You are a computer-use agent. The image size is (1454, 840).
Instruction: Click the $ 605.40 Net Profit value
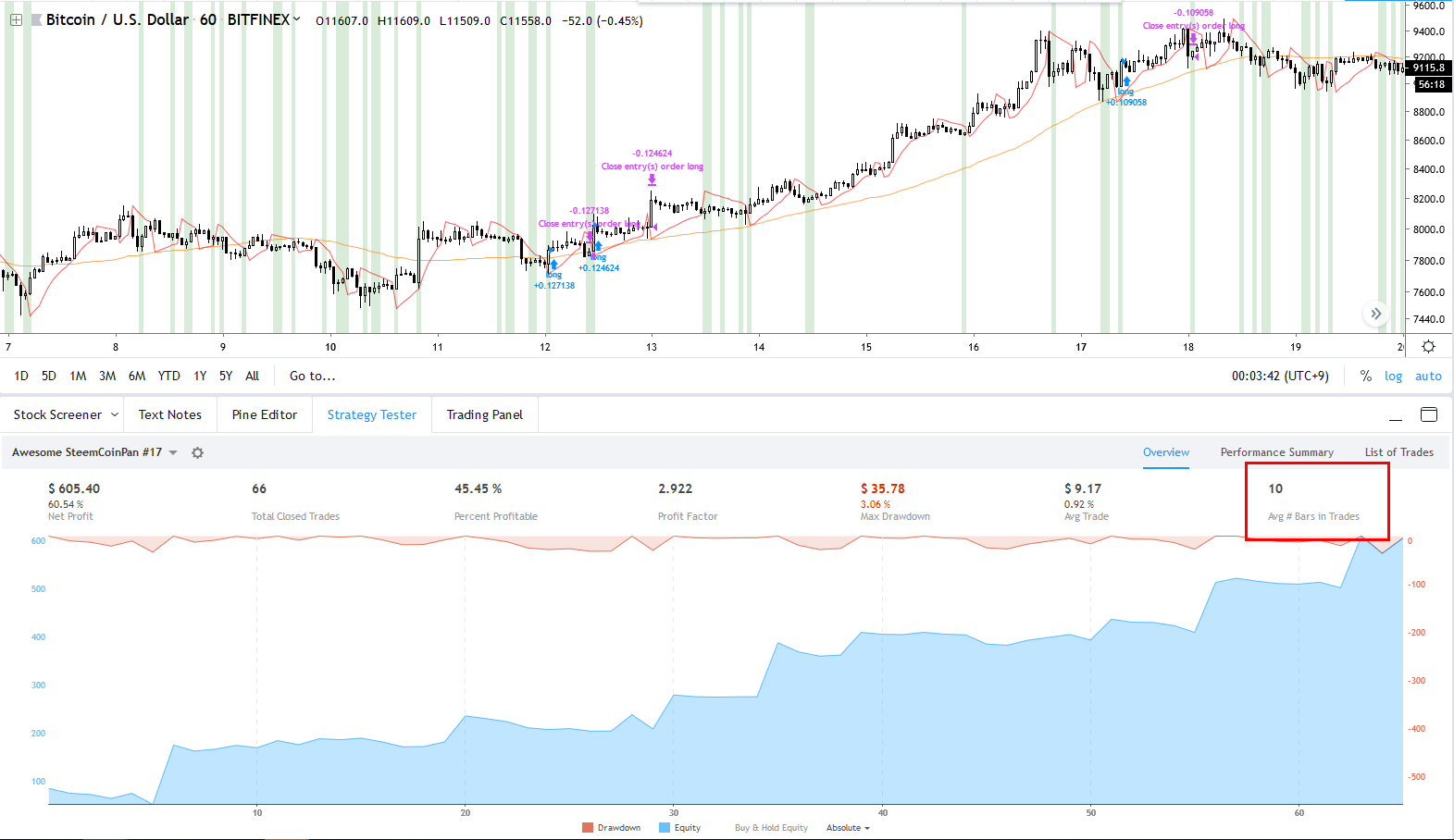(74, 488)
